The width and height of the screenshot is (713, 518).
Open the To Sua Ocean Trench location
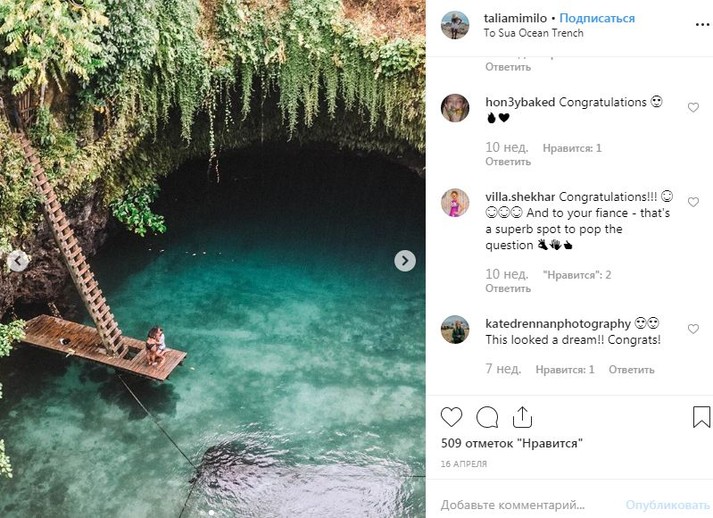[x=534, y=33]
